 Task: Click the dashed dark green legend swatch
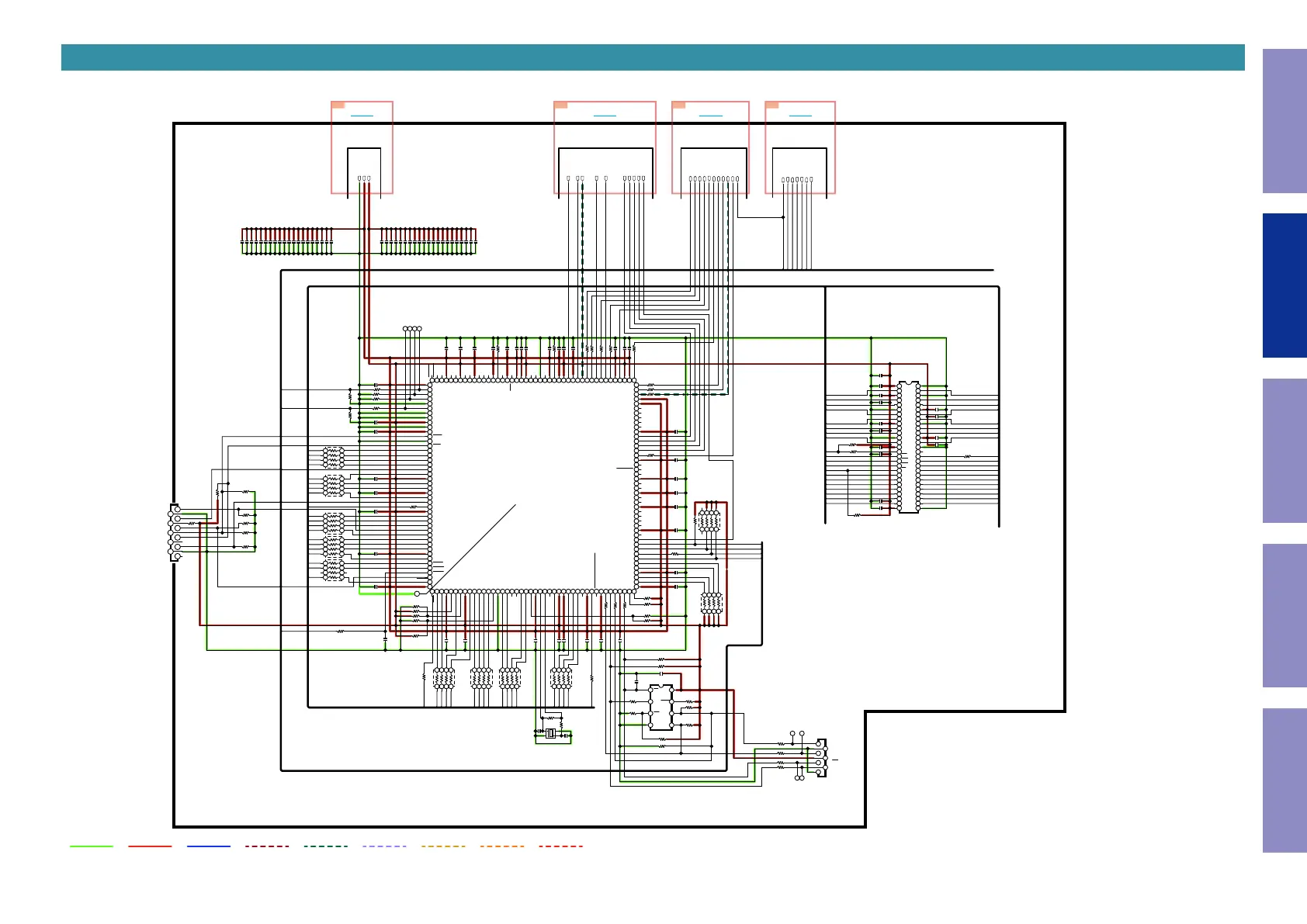(326, 846)
